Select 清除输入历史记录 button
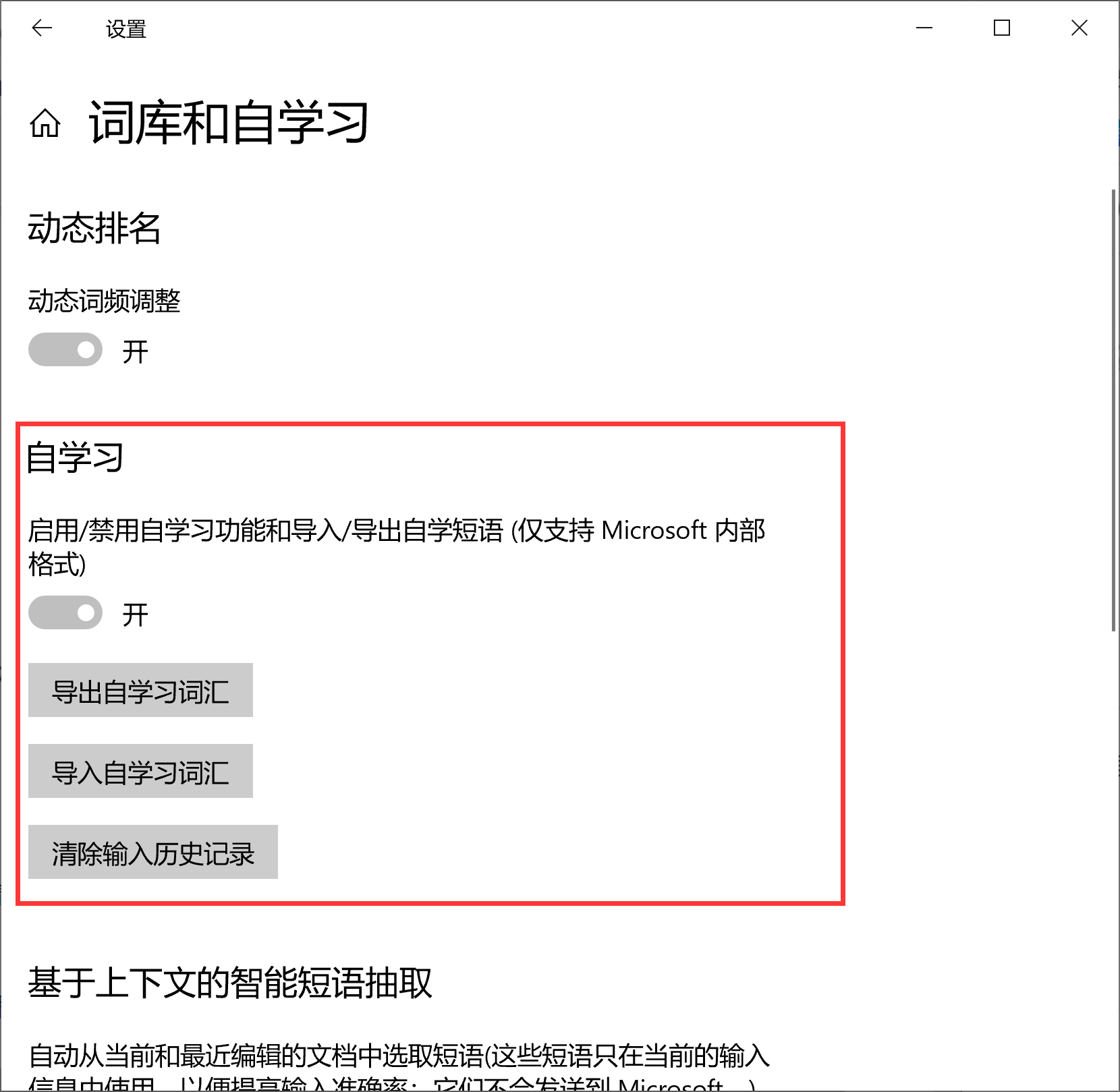This screenshot has width=1120, height=1092. coord(153,852)
